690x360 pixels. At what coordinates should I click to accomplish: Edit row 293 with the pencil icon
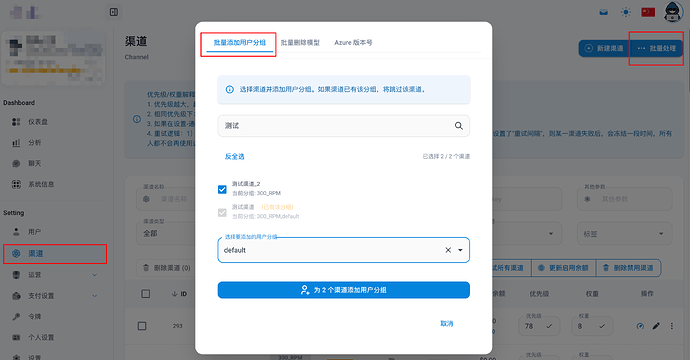tap(656, 326)
